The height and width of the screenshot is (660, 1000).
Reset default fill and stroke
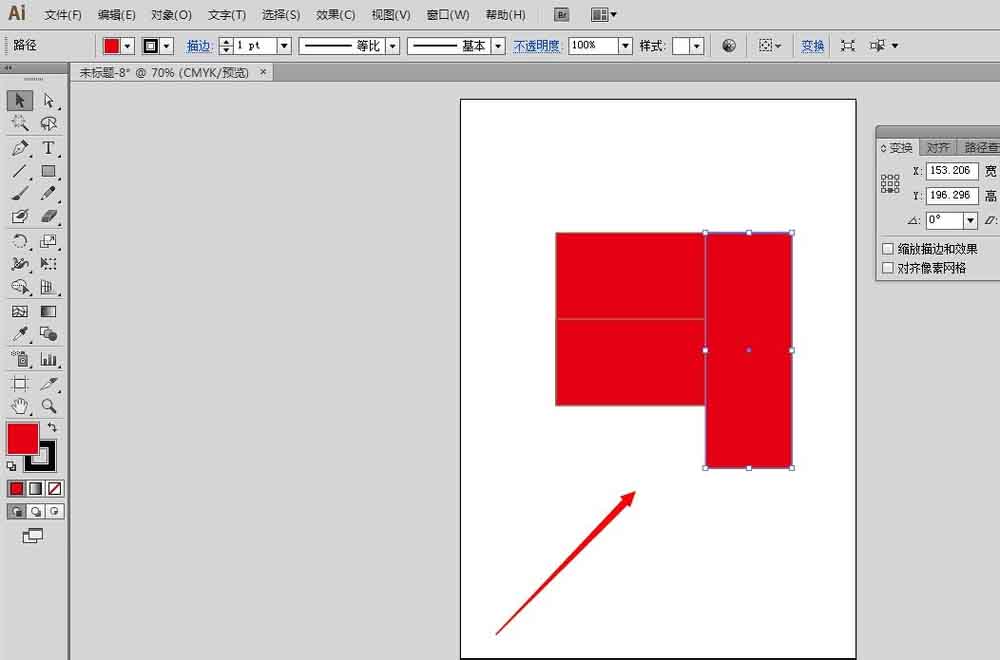[11, 466]
